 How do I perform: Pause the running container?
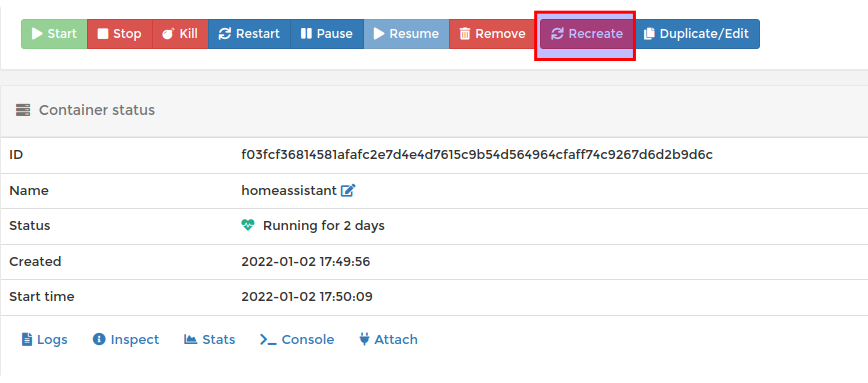coord(327,34)
